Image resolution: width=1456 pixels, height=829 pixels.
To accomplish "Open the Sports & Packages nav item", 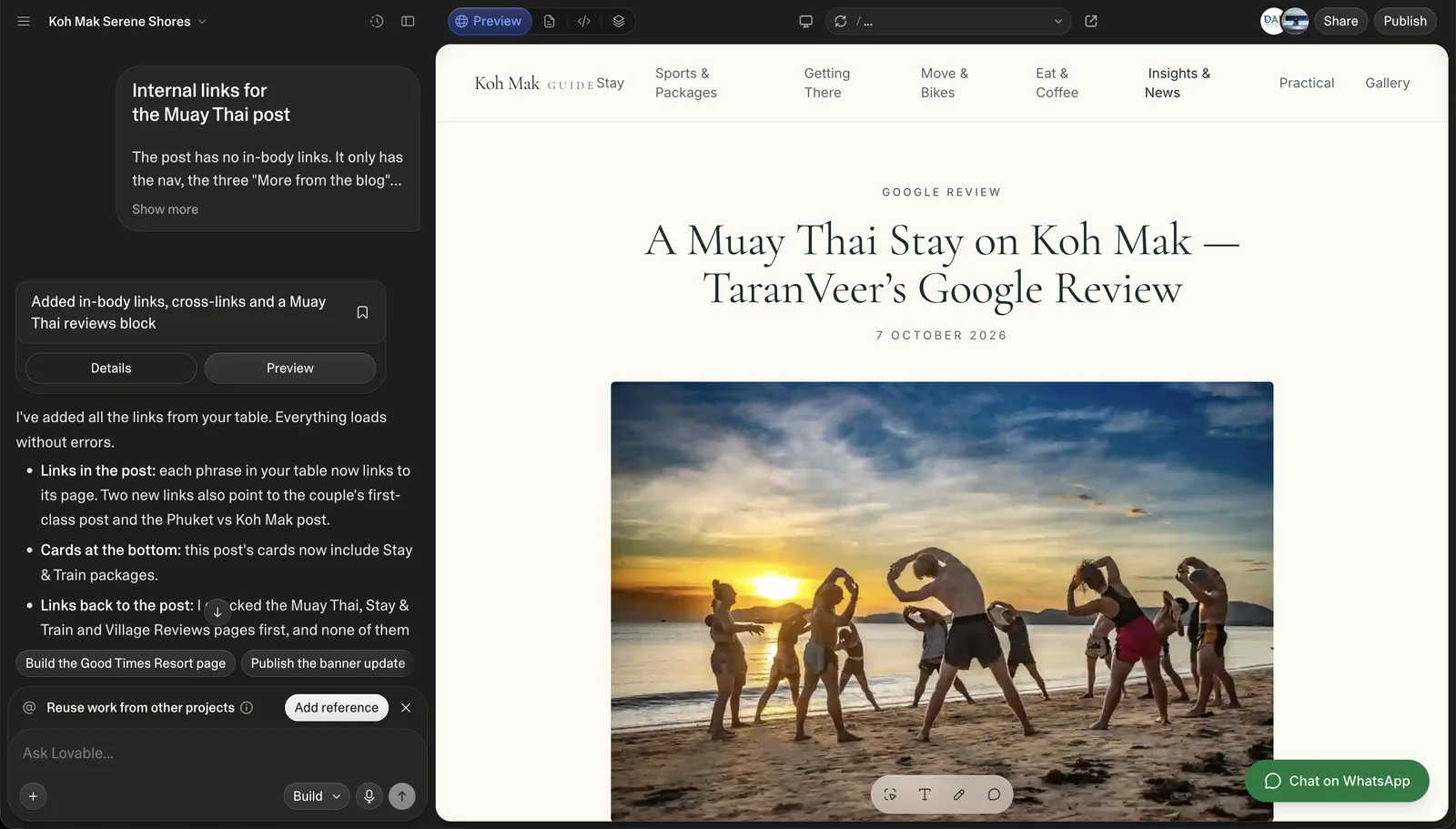I will [x=686, y=83].
